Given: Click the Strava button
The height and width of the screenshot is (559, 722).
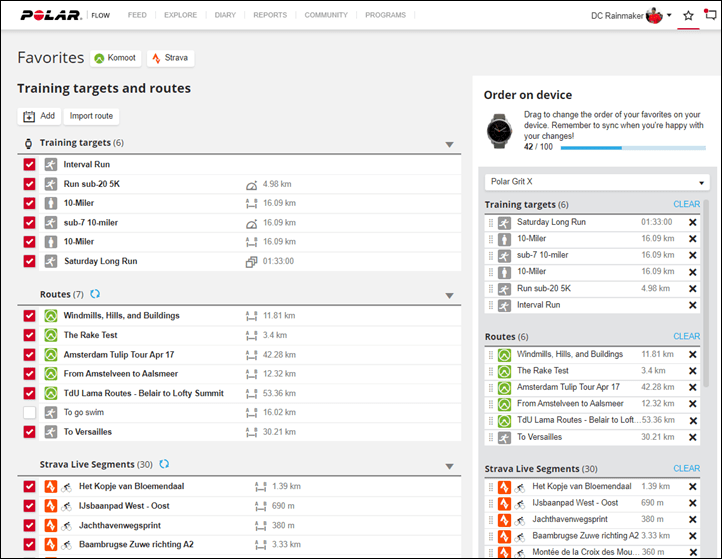Looking at the screenshot, I should pyautogui.click(x=170, y=58).
